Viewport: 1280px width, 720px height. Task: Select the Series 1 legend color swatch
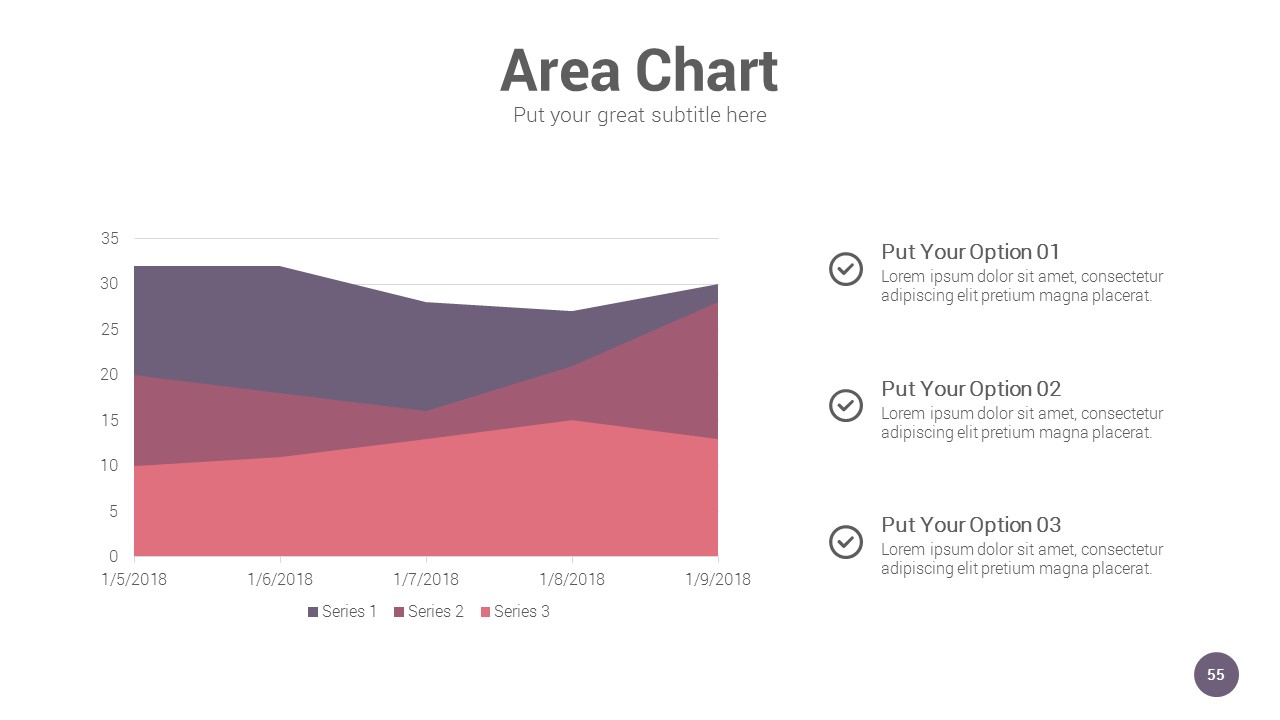pyautogui.click(x=313, y=612)
